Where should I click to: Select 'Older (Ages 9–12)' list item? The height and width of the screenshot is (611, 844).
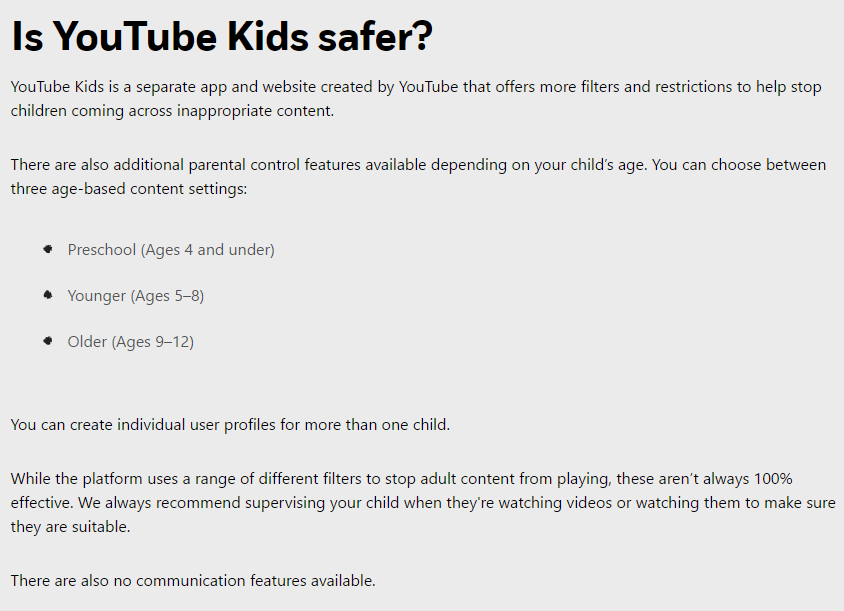click(x=131, y=342)
